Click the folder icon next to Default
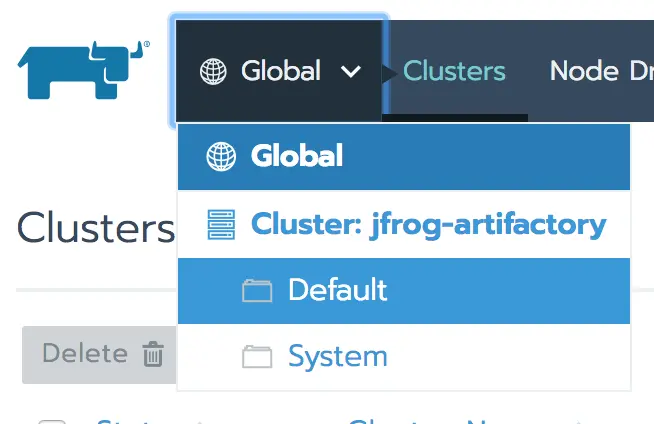 [x=257, y=291]
